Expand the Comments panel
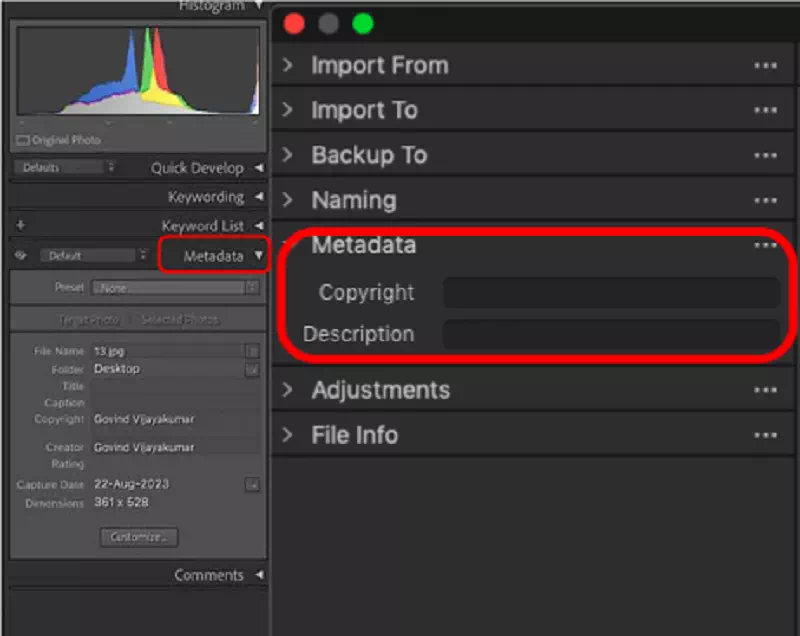The image size is (800, 636). tap(259, 575)
